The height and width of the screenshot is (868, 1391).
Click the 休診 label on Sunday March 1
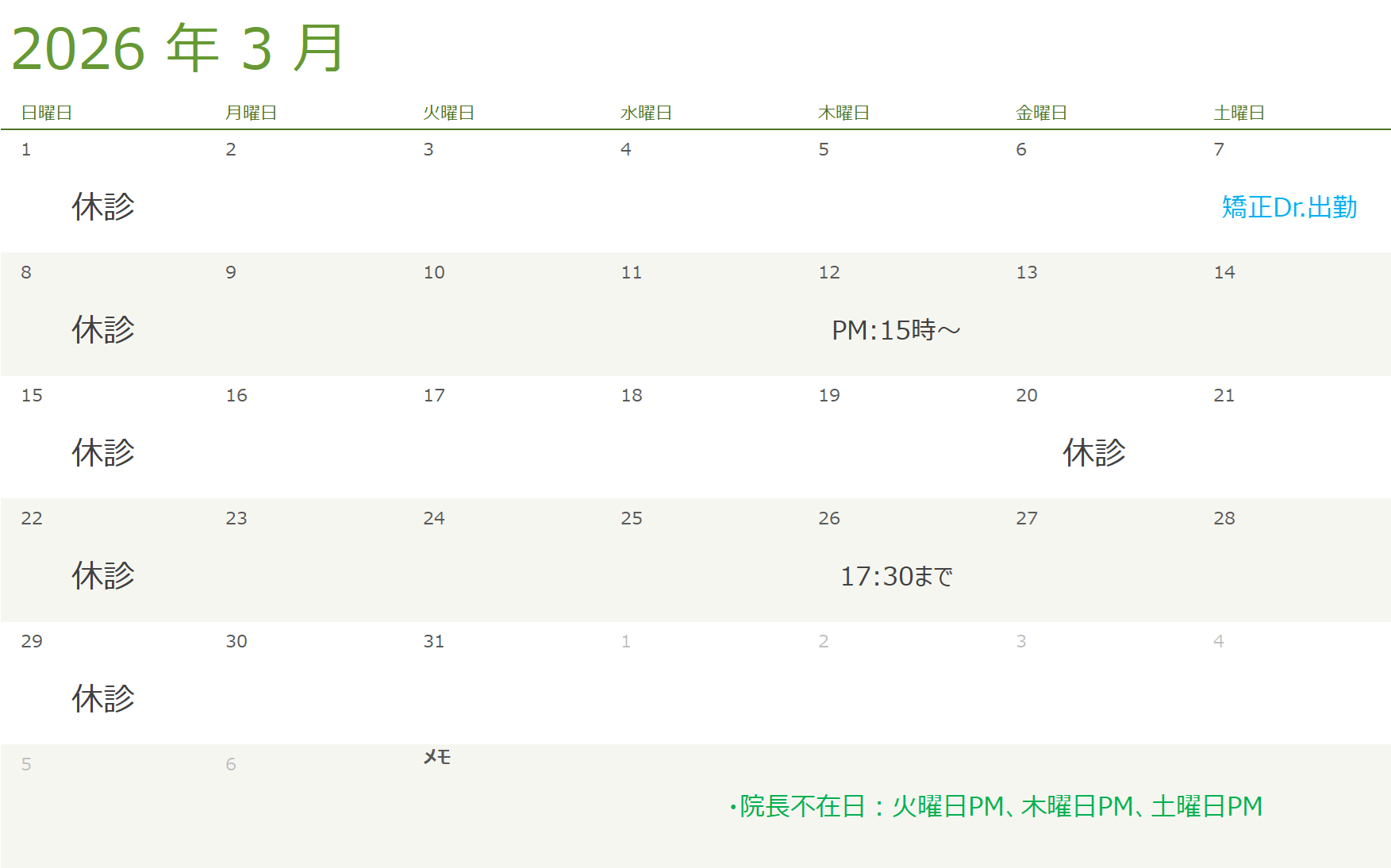point(103,207)
